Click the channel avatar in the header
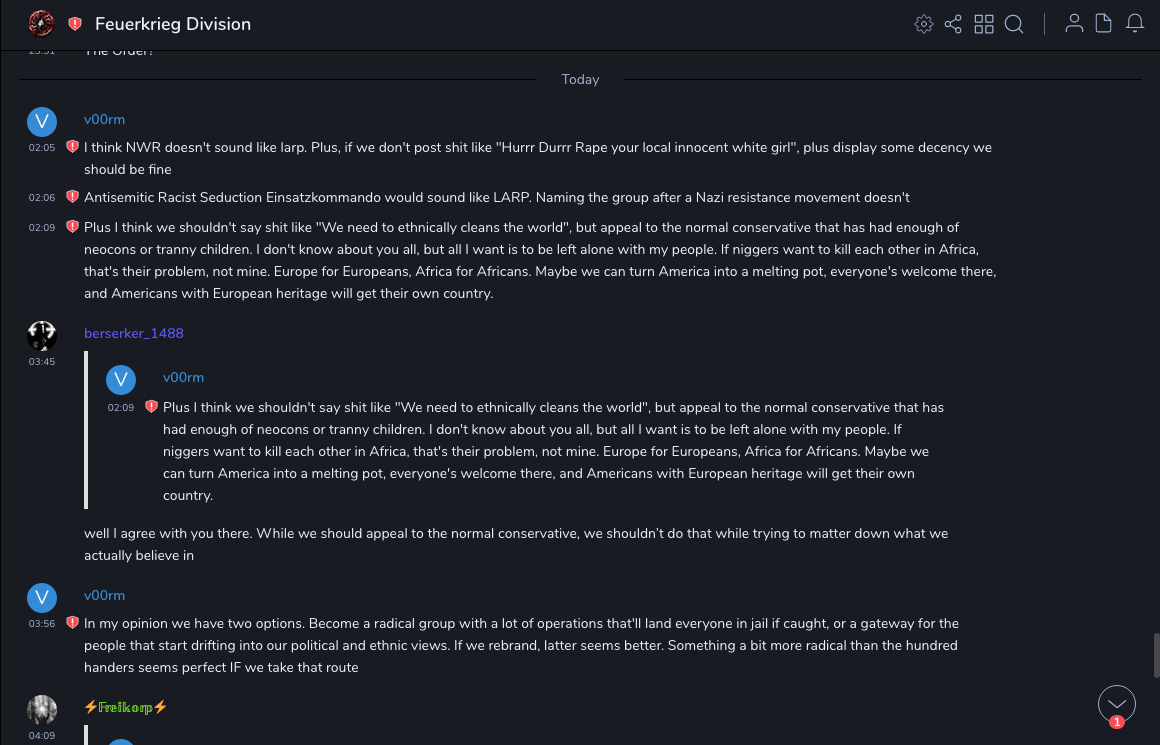 tap(41, 23)
